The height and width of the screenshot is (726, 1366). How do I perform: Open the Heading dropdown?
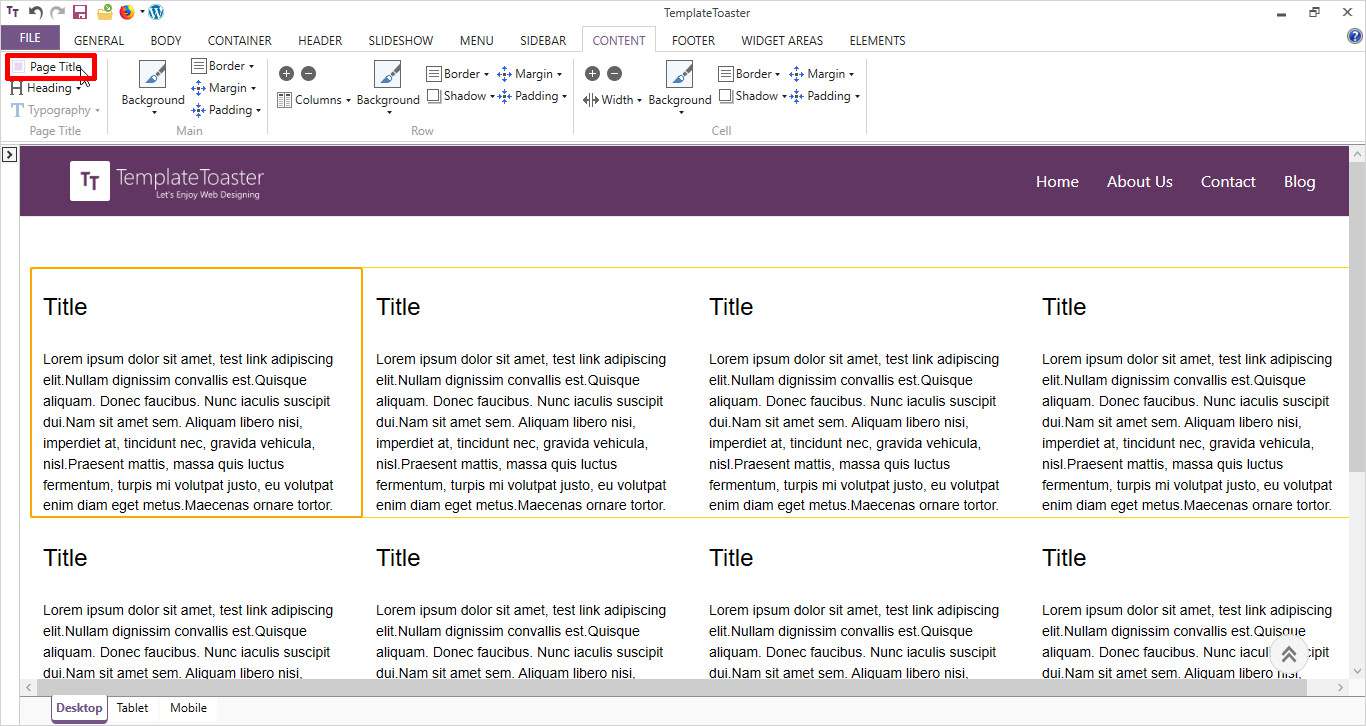[x=47, y=88]
